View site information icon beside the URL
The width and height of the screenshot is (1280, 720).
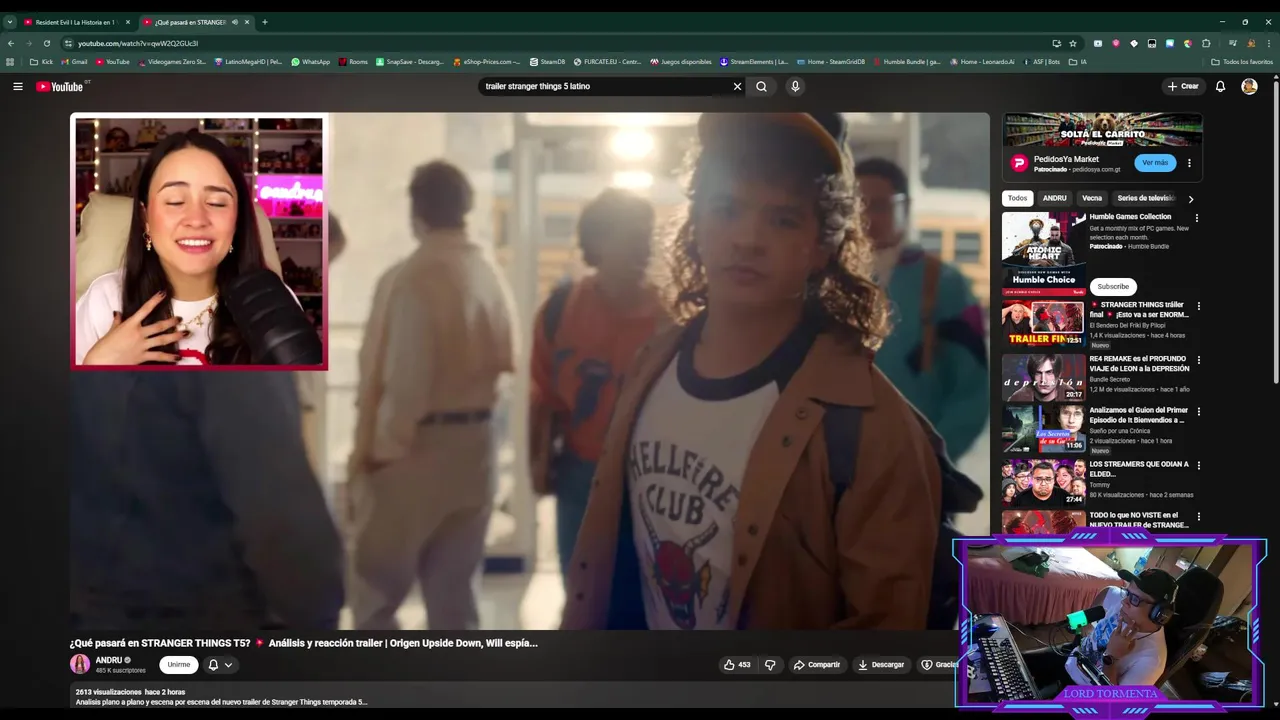pos(68,43)
